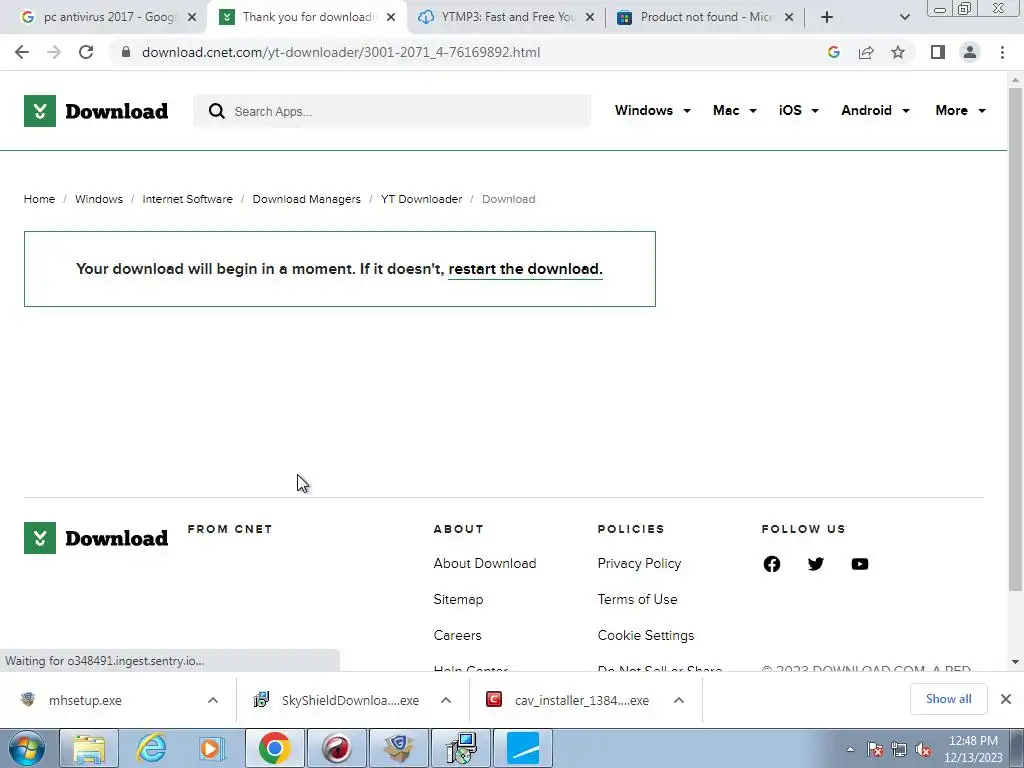Open YT Downloader breadcrumb
The height and width of the screenshot is (768, 1024).
421,199
